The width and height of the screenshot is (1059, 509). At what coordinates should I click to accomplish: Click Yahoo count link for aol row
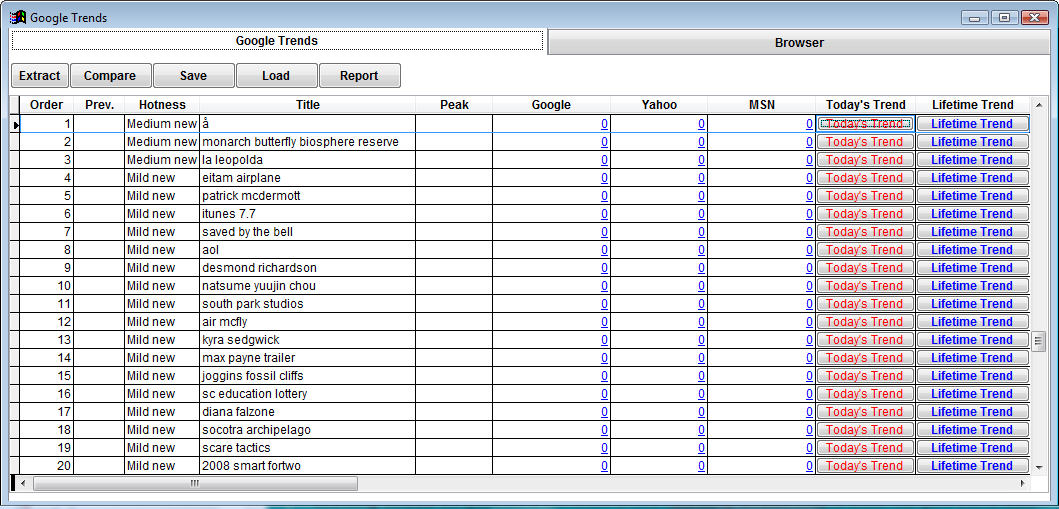point(701,250)
